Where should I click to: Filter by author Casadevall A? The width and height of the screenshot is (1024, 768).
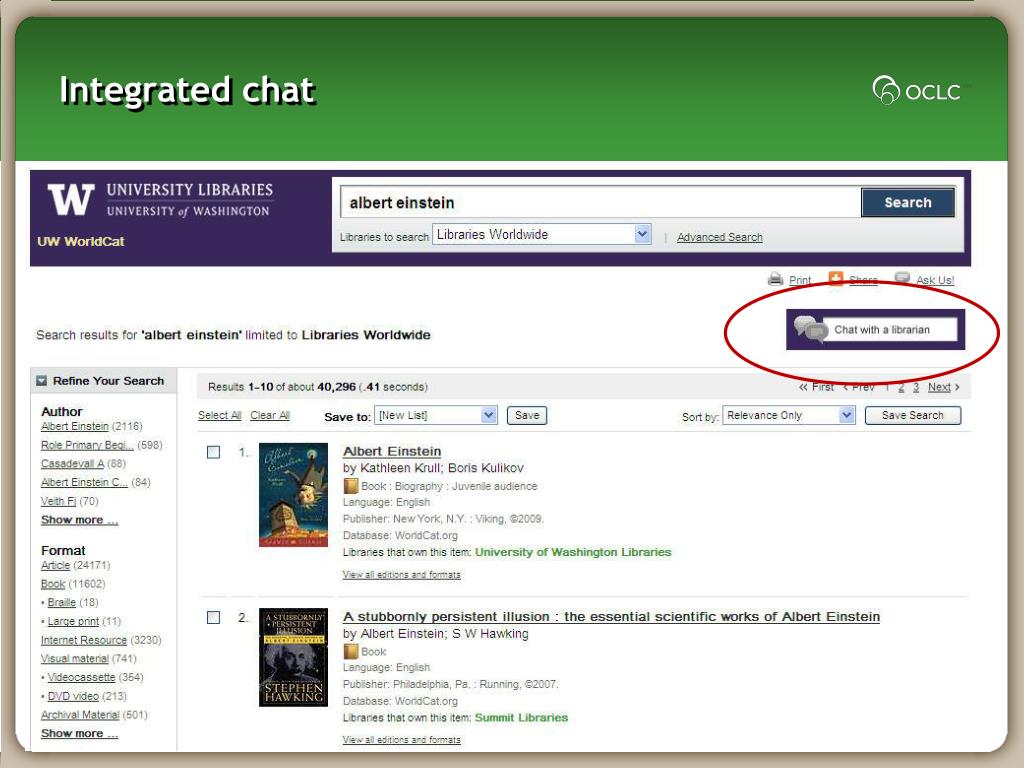coord(72,464)
